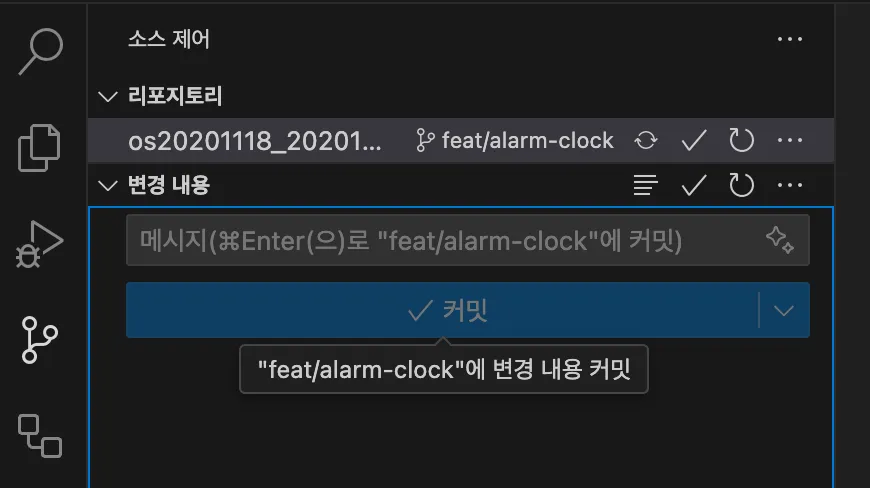The image size is (870, 488).
Task: Open the commit button's dropdown arrow
Action: click(783, 311)
